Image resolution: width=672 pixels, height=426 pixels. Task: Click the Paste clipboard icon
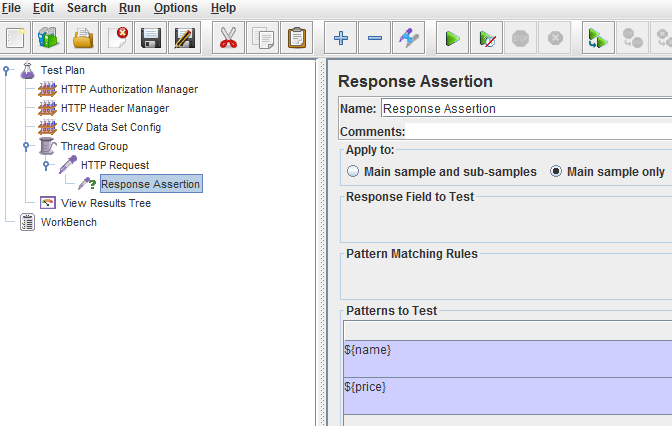pyautogui.click(x=297, y=39)
